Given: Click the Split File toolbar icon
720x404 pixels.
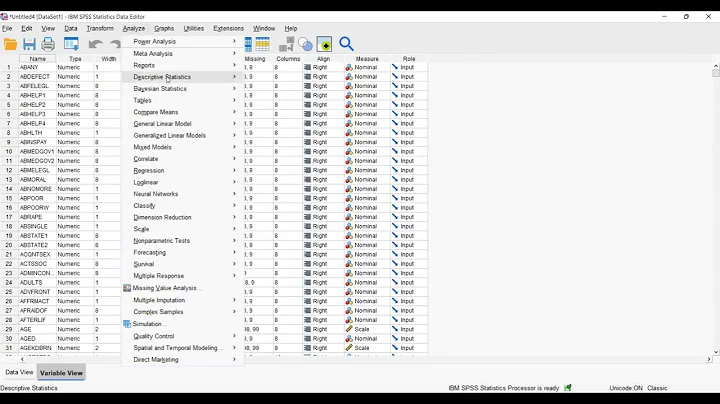Looking at the screenshot, I should click(x=248, y=45).
